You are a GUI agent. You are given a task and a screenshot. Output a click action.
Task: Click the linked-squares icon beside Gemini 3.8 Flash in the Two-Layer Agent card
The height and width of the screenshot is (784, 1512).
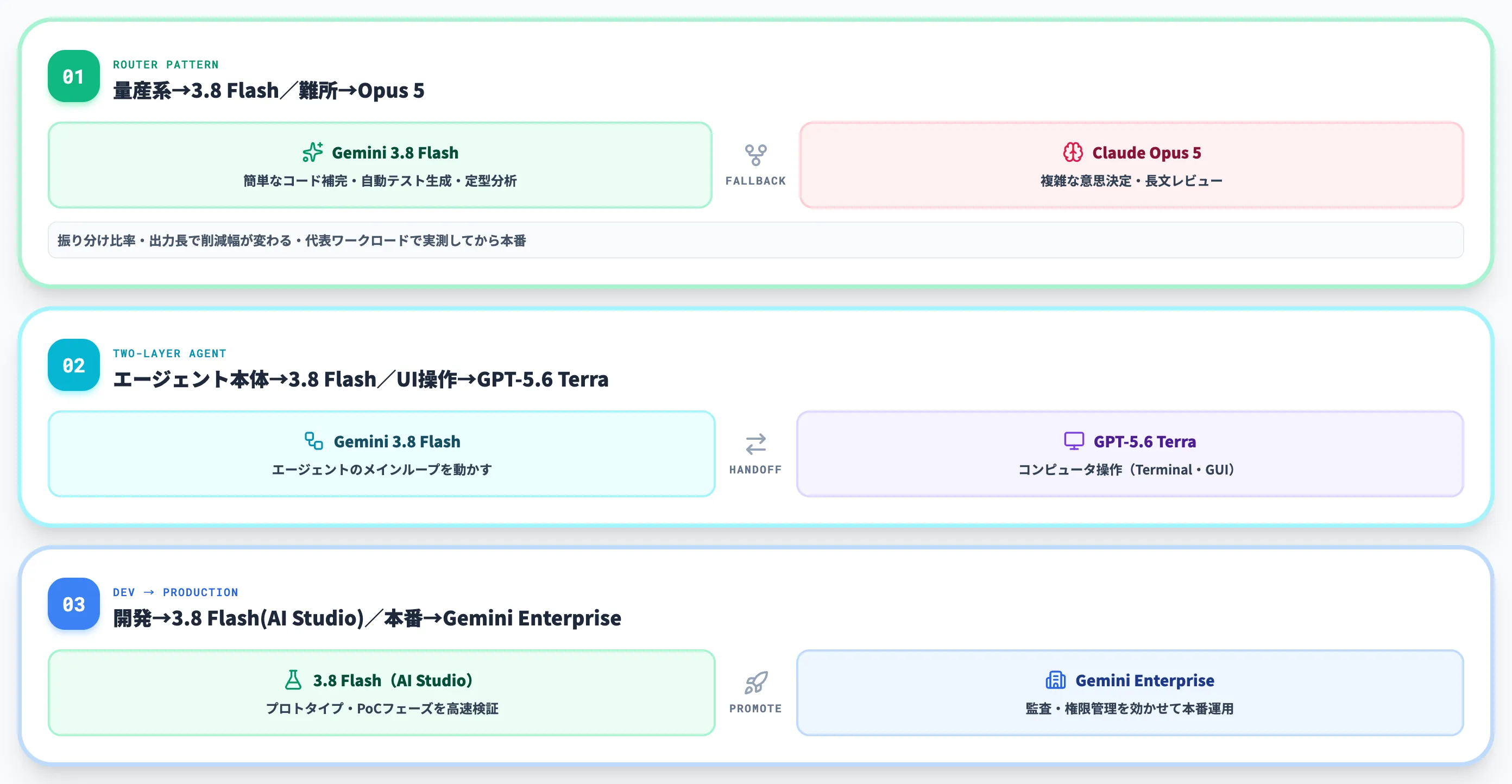tap(314, 441)
